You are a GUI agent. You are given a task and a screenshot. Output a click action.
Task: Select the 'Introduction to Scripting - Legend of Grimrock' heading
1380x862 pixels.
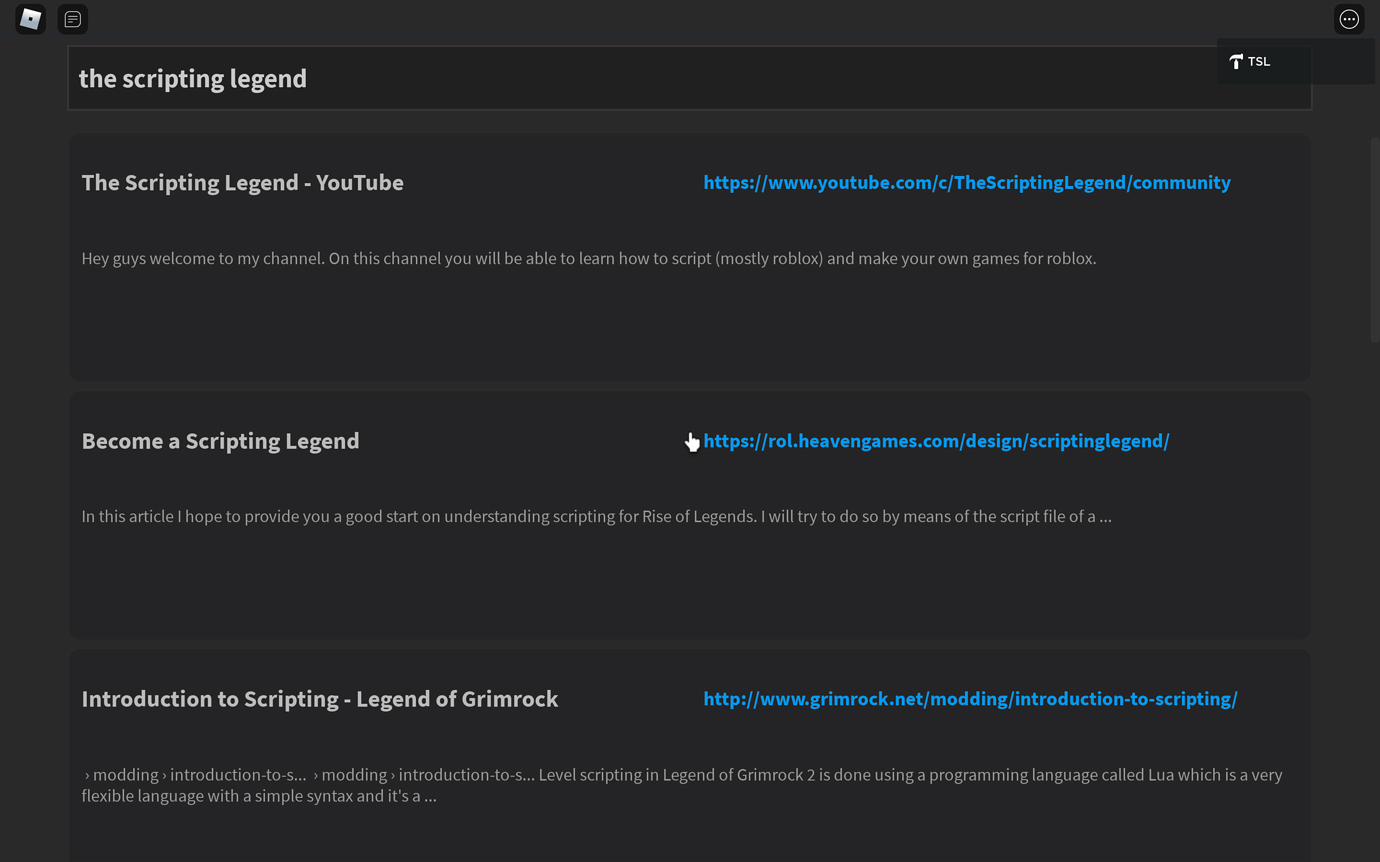pyautogui.click(x=319, y=698)
